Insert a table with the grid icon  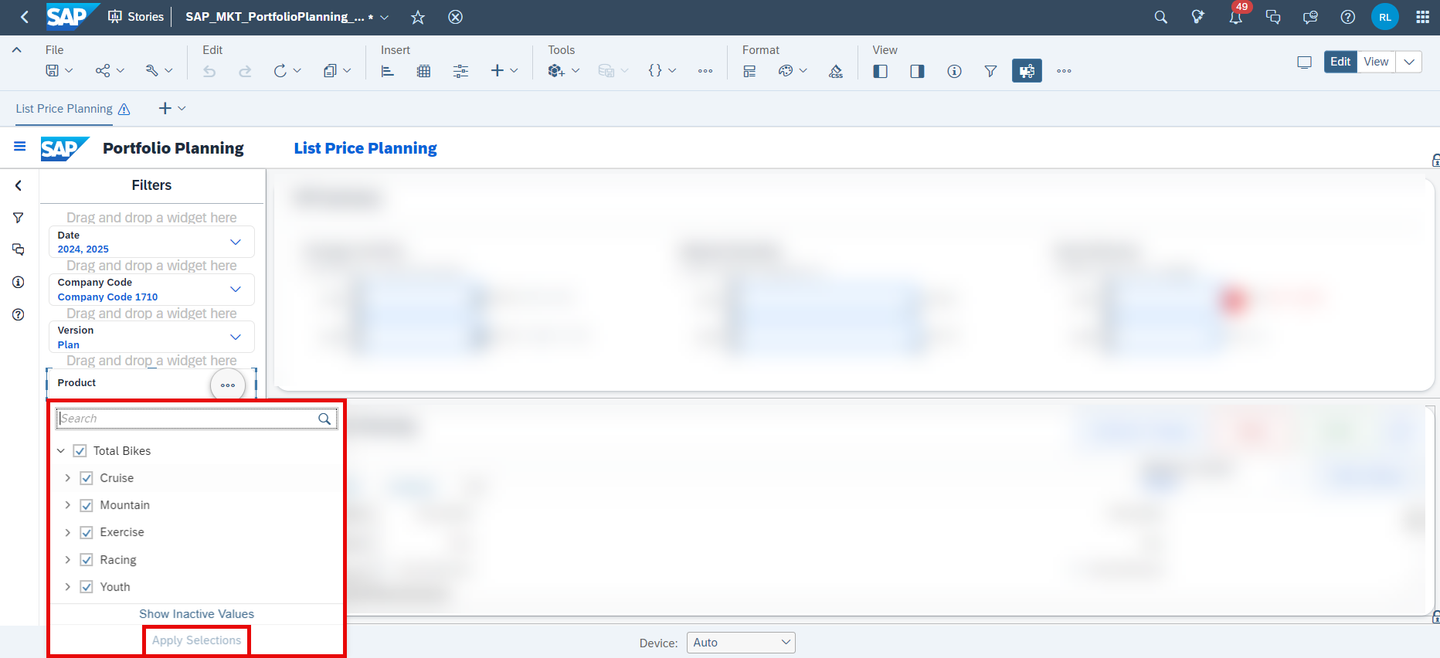pos(424,71)
